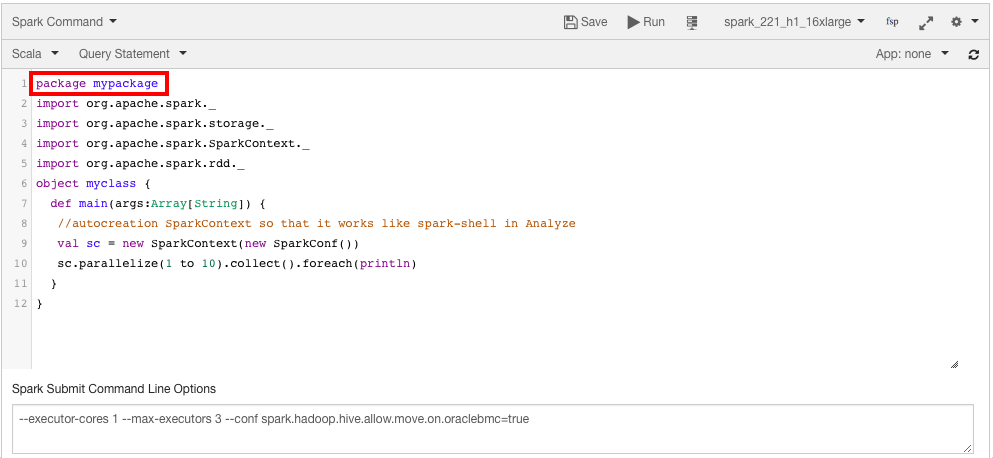
Task: Click the play triangle run icon
Action: click(x=633, y=22)
